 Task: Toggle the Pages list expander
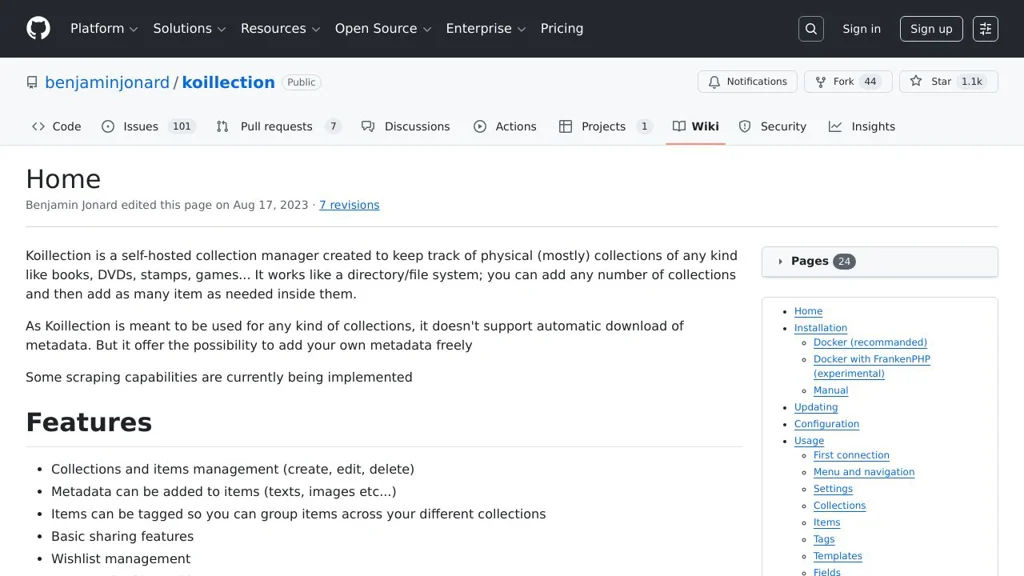point(781,261)
